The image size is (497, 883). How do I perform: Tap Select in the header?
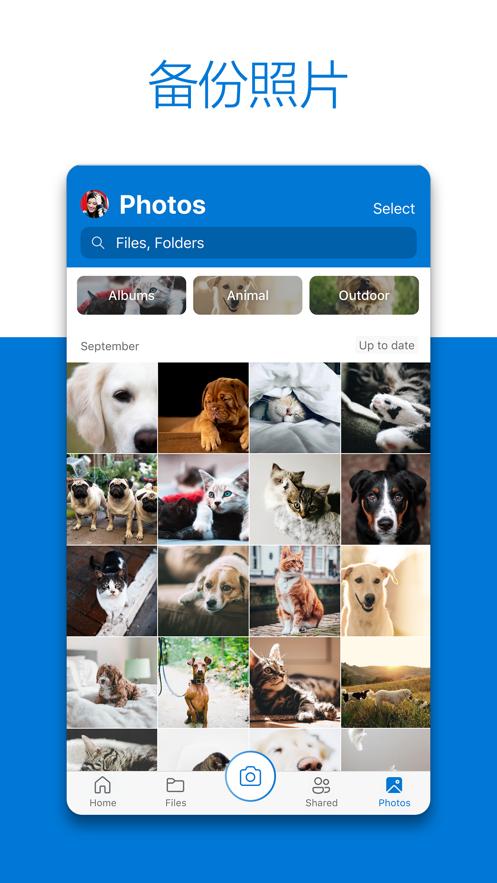coord(394,208)
